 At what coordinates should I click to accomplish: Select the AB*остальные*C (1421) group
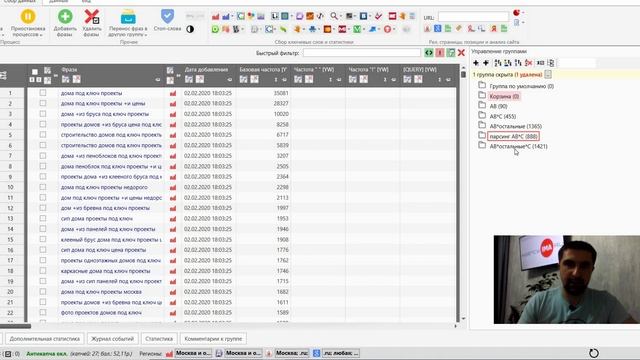point(518,146)
